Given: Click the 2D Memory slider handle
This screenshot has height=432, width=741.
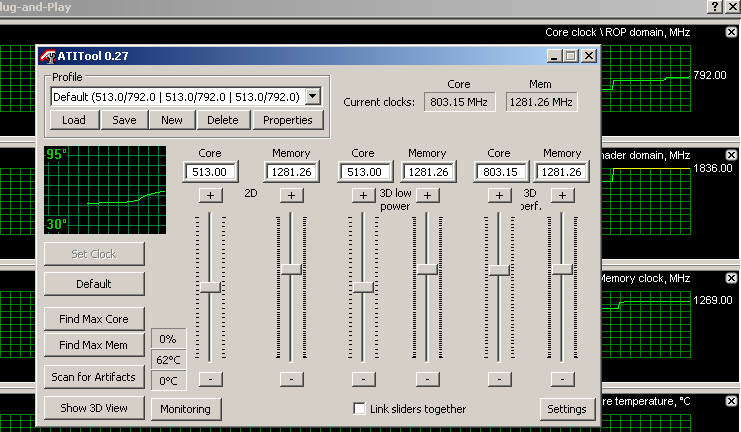Looking at the screenshot, I should click(292, 269).
